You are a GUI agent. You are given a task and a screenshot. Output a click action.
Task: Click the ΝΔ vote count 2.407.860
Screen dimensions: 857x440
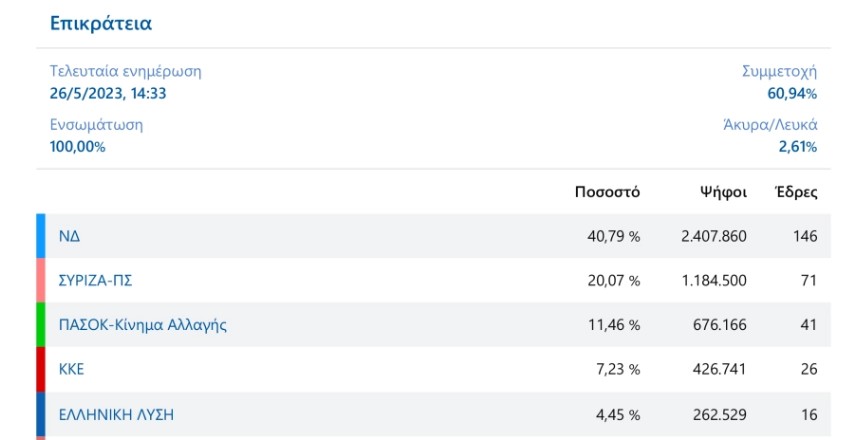(713, 236)
